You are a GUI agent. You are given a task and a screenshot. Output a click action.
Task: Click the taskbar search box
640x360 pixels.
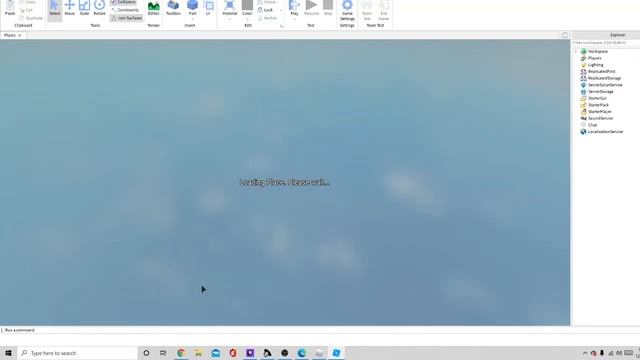(78, 353)
